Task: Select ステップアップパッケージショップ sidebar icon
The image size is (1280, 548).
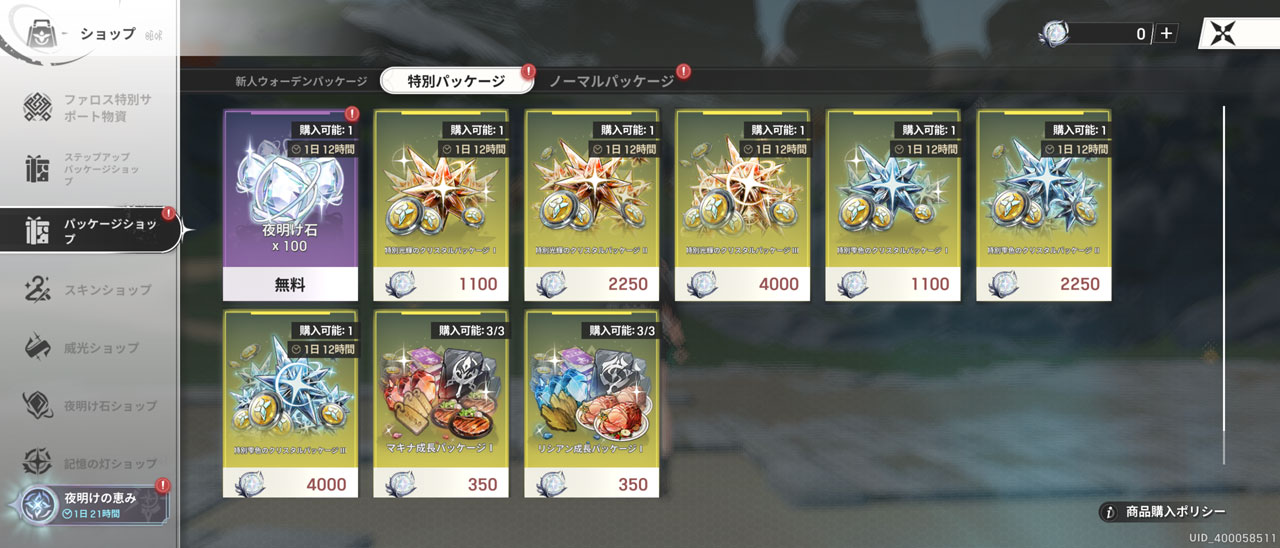Action: (37, 170)
